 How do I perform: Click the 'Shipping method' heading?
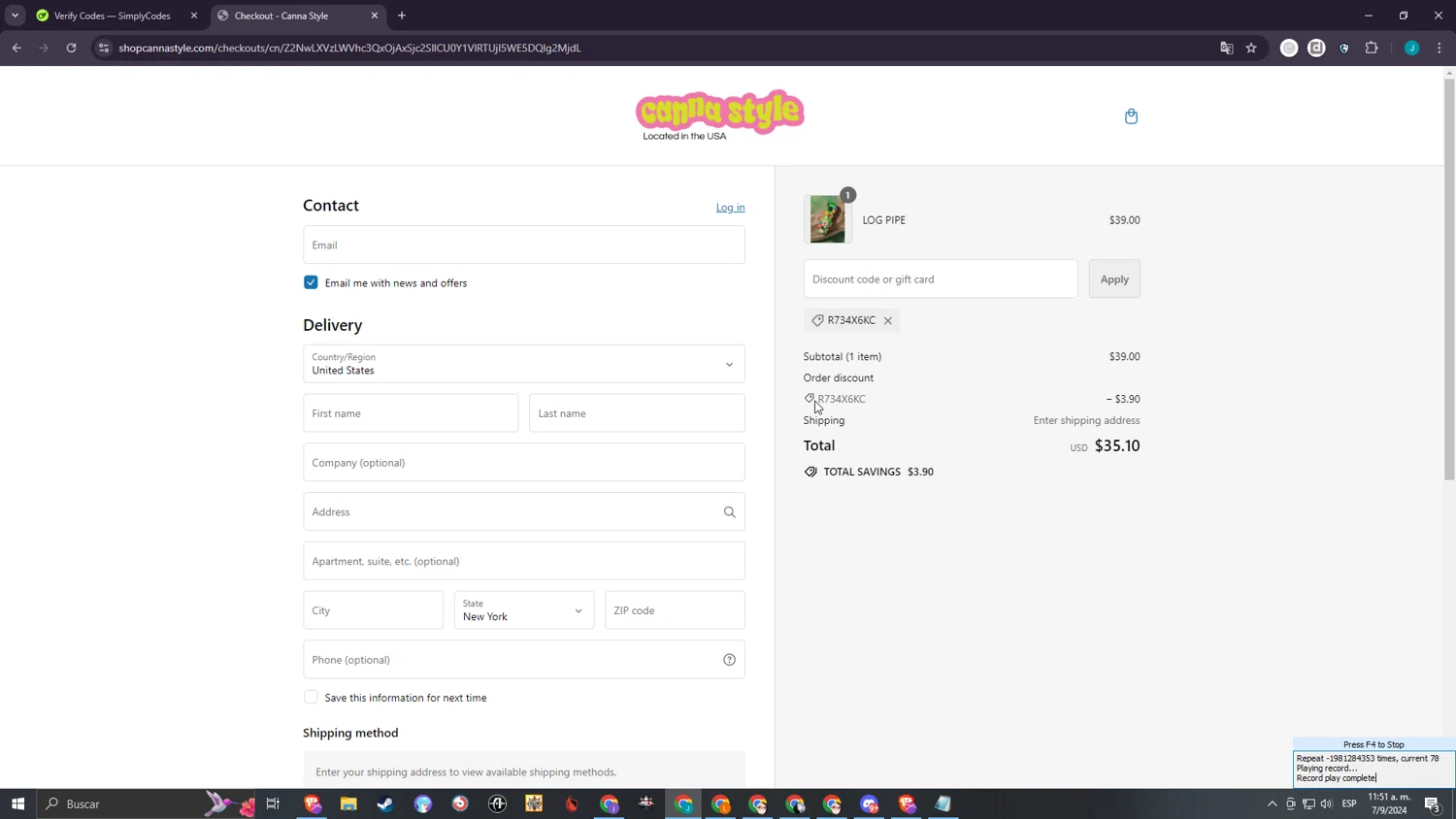(x=350, y=733)
